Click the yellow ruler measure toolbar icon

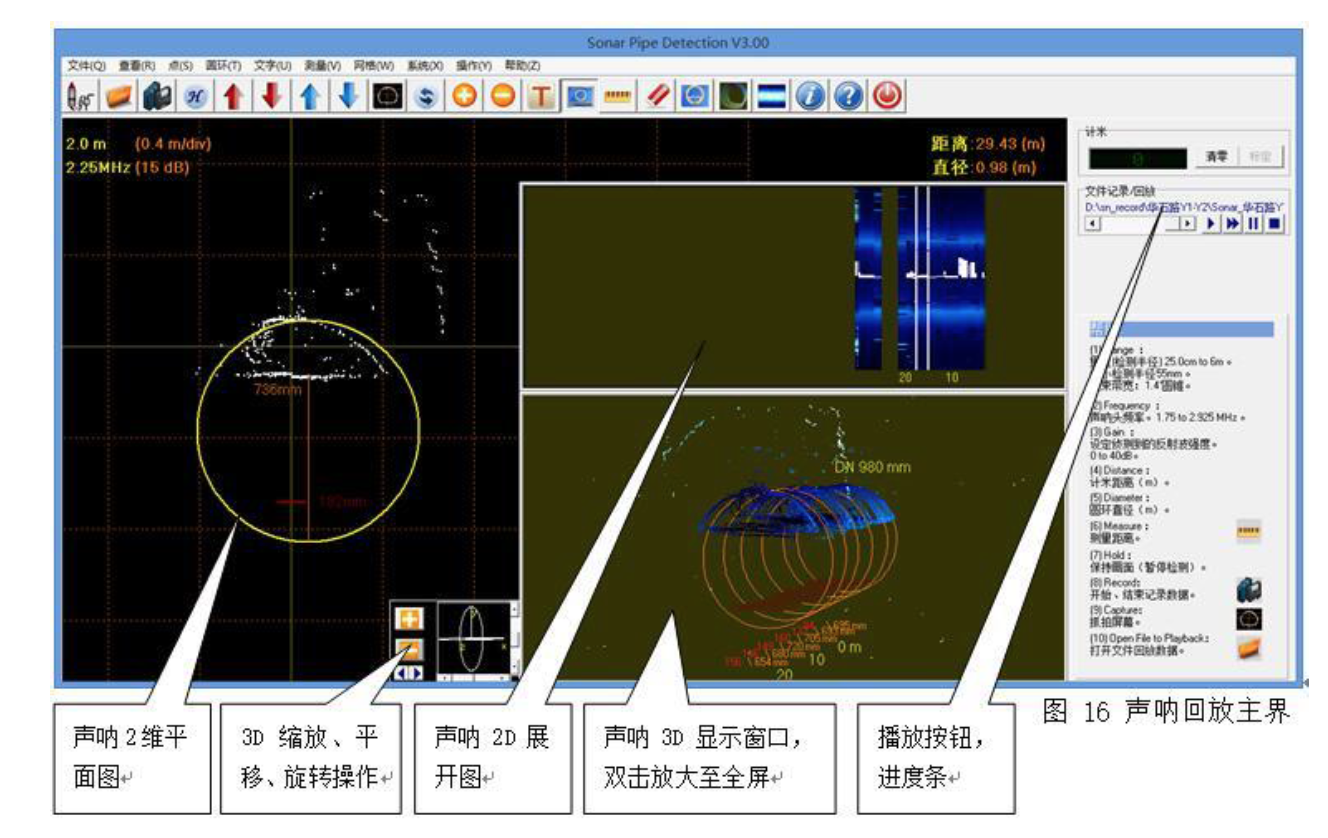point(617,96)
